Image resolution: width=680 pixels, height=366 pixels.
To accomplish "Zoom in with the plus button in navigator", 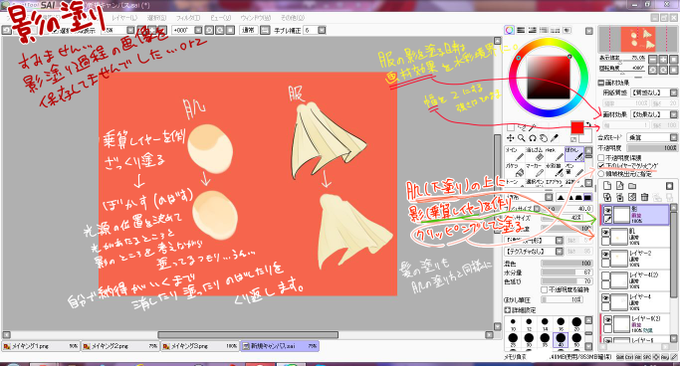I will (663, 59).
